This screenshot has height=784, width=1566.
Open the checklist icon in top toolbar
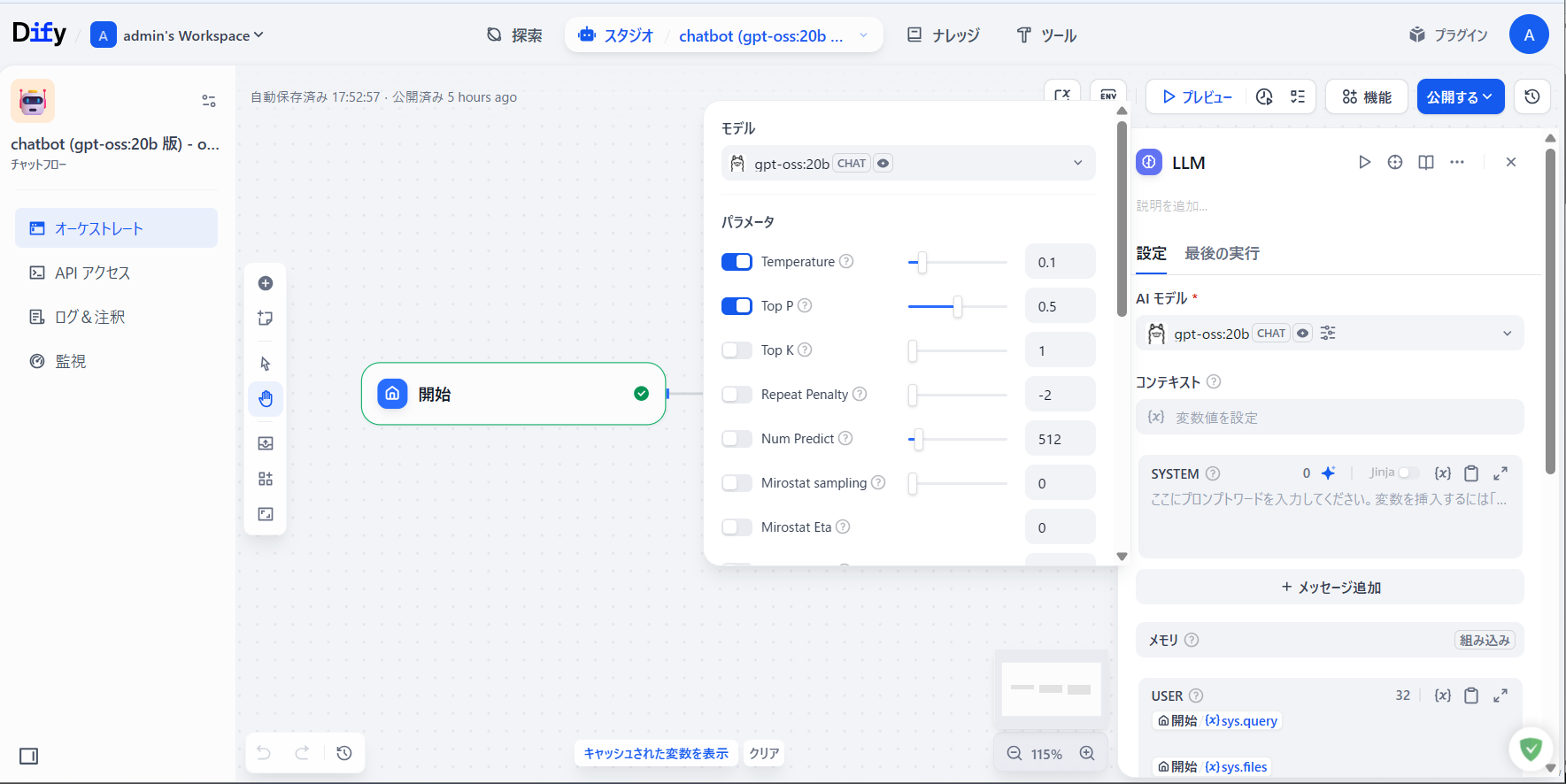click(1298, 96)
